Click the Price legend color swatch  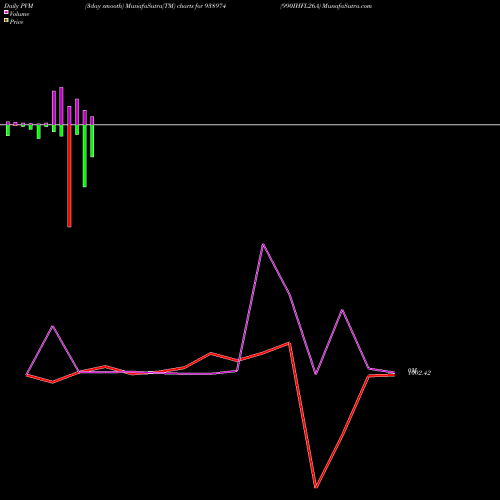pyautogui.click(x=6, y=21)
